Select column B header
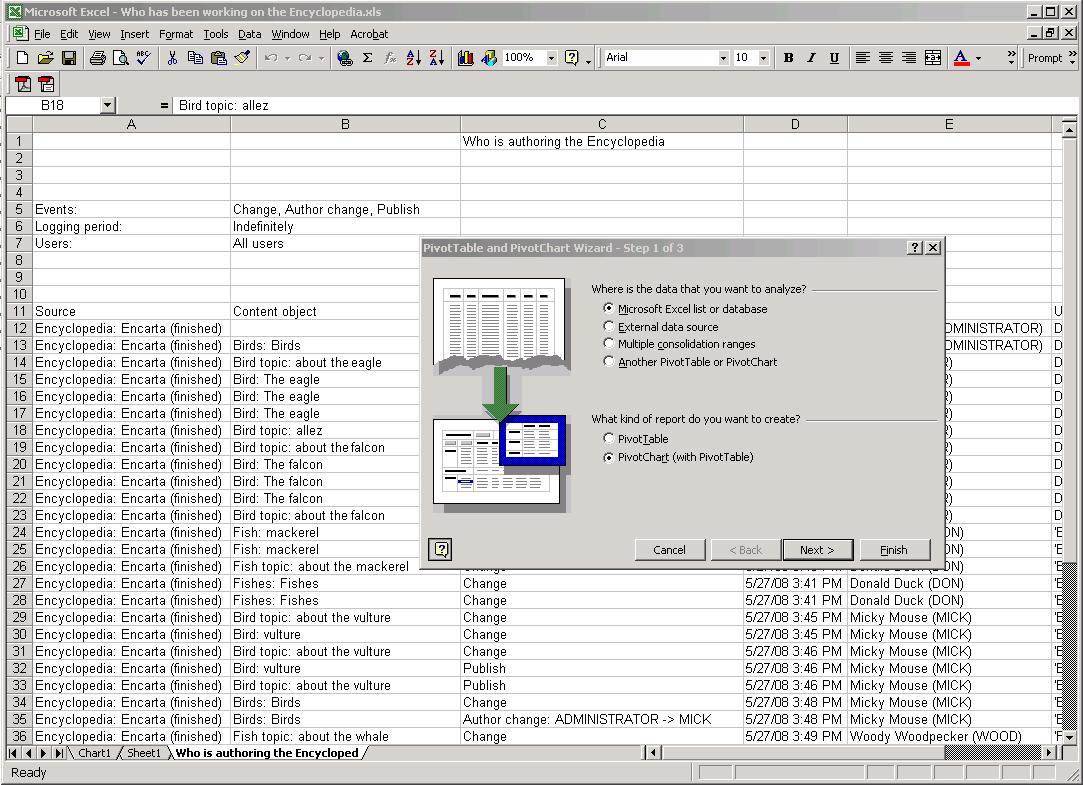1083x785 pixels. click(x=345, y=124)
